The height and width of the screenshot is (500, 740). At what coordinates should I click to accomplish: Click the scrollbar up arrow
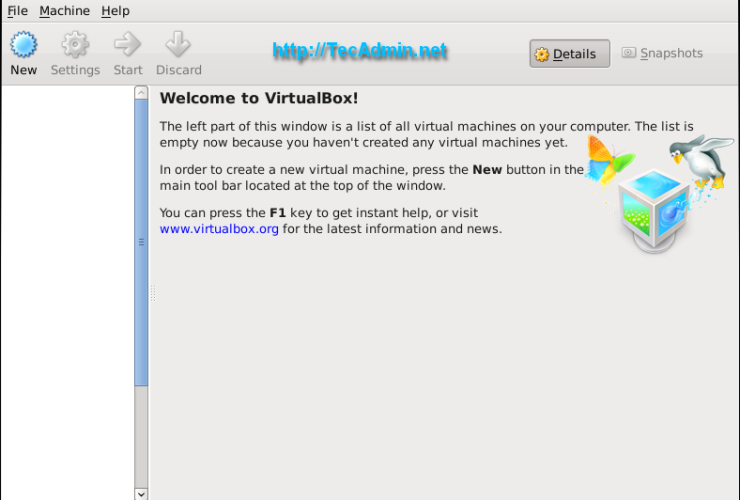[x=141, y=93]
